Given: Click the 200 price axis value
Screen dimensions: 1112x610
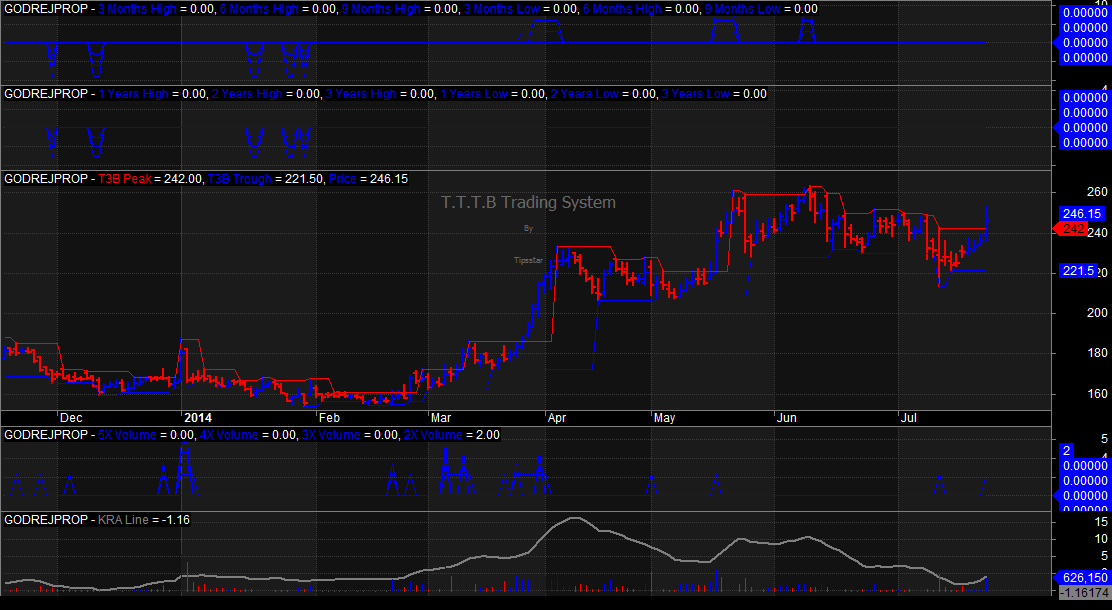Looking at the screenshot, I should (1097, 313).
